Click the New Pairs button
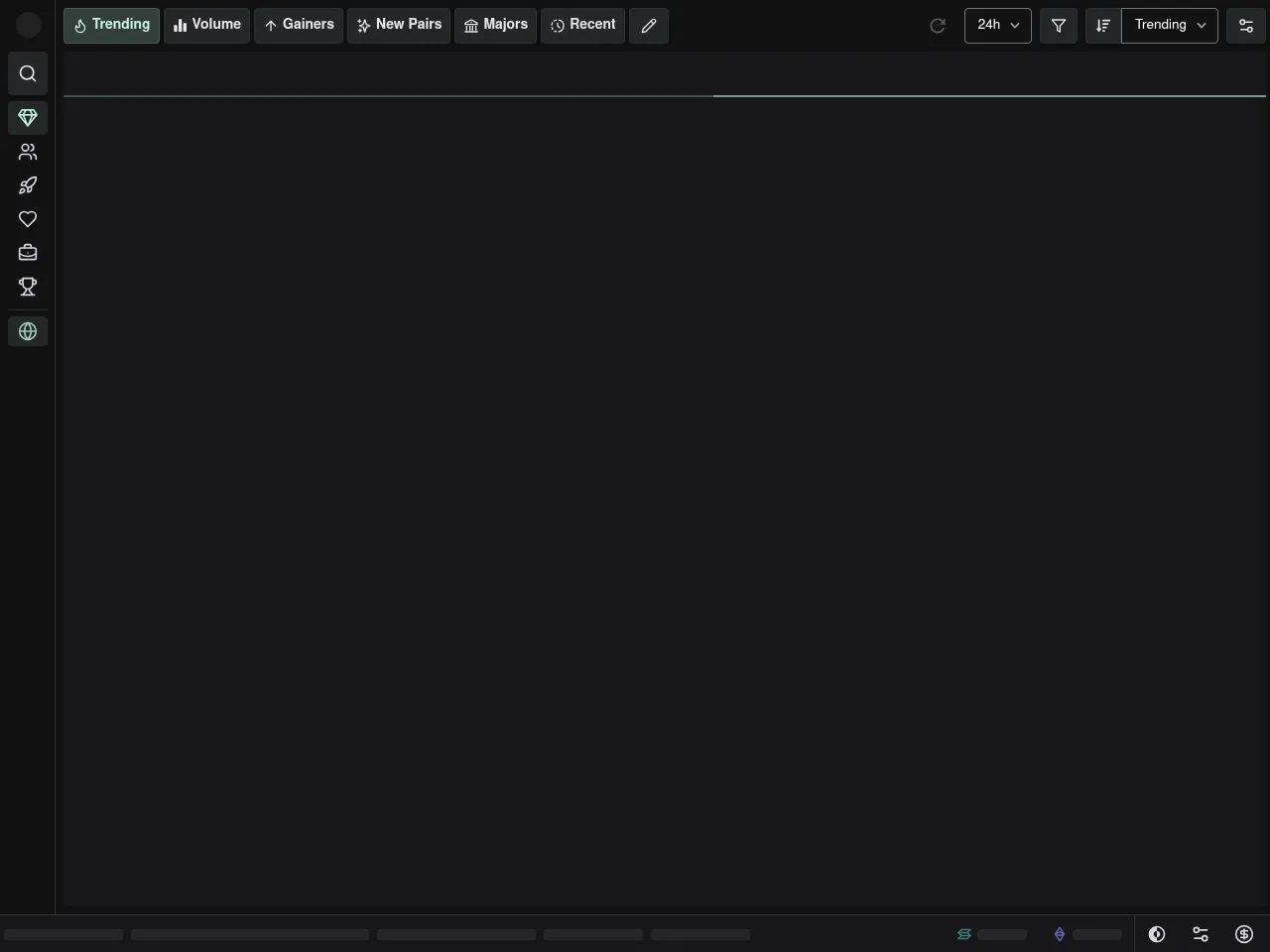The image size is (1270, 952). pyautogui.click(x=398, y=24)
